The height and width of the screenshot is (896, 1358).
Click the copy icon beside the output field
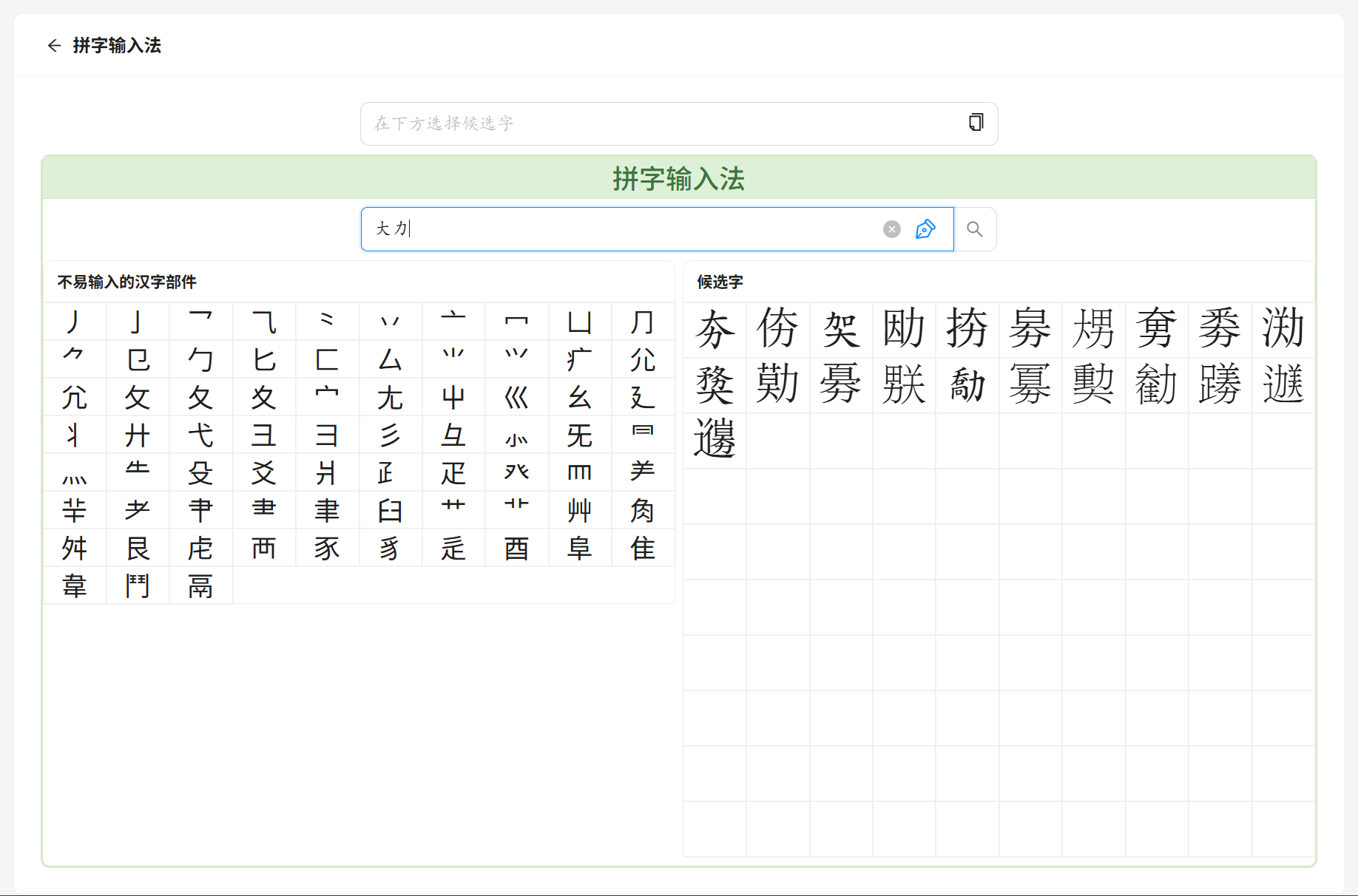coord(975,123)
